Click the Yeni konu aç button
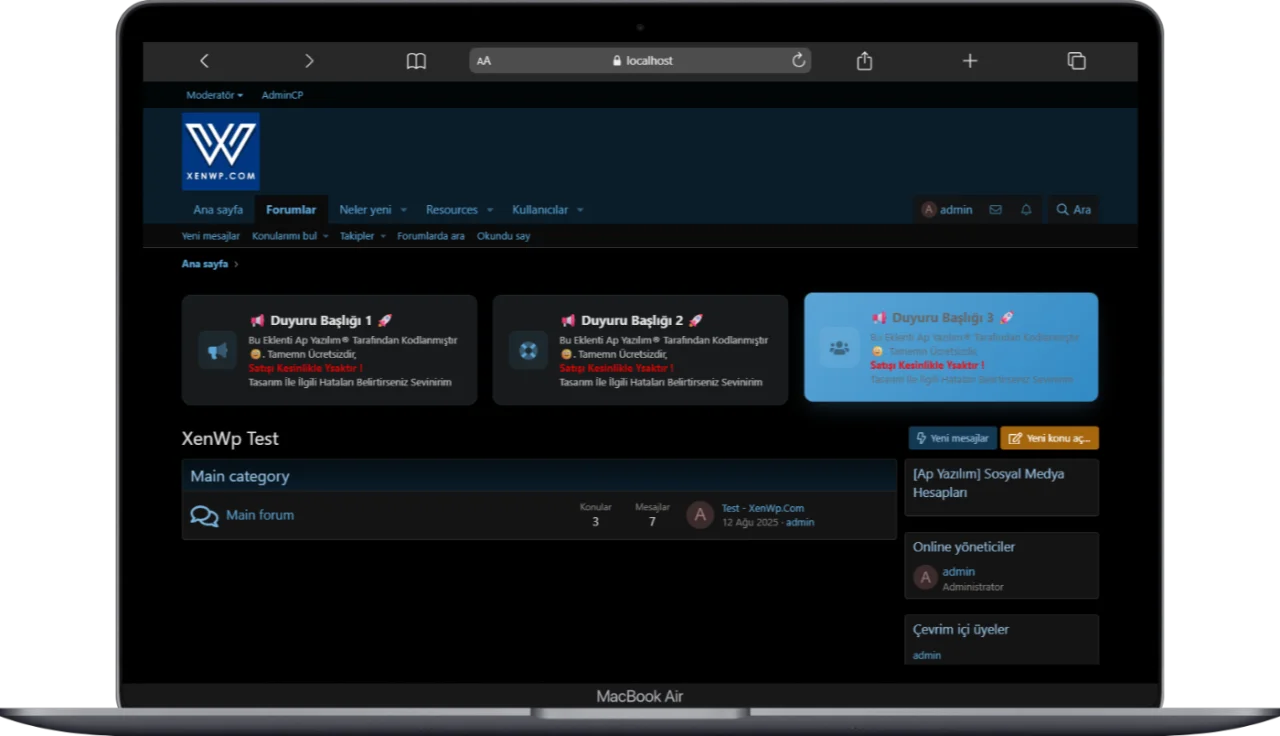Image resolution: width=1280 pixels, height=736 pixels. click(x=1049, y=438)
